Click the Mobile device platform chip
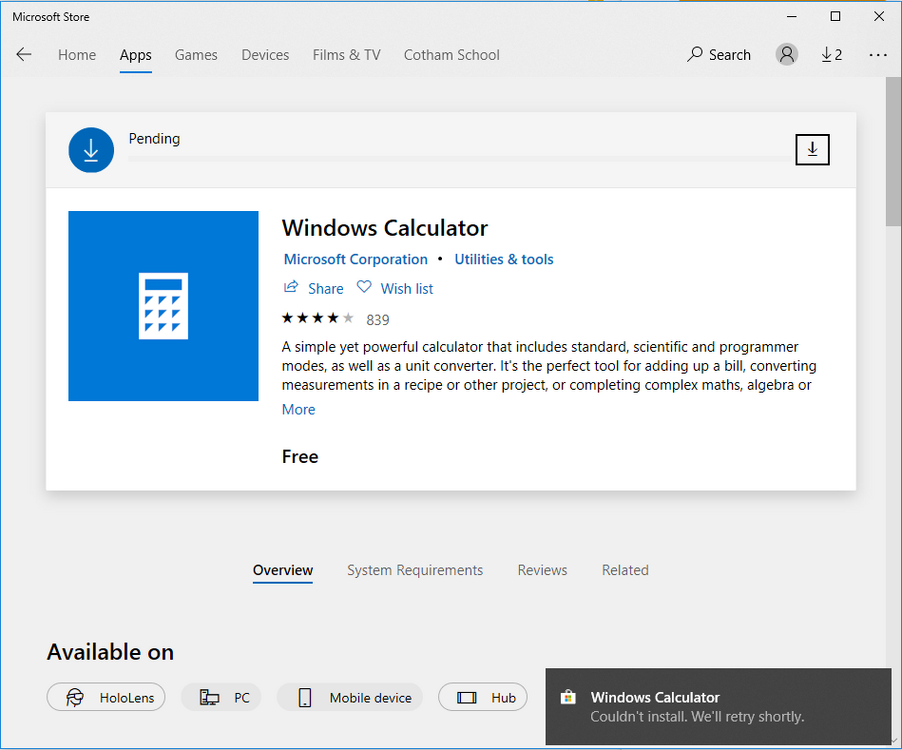The width and height of the screenshot is (902, 750). [x=350, y=697]
